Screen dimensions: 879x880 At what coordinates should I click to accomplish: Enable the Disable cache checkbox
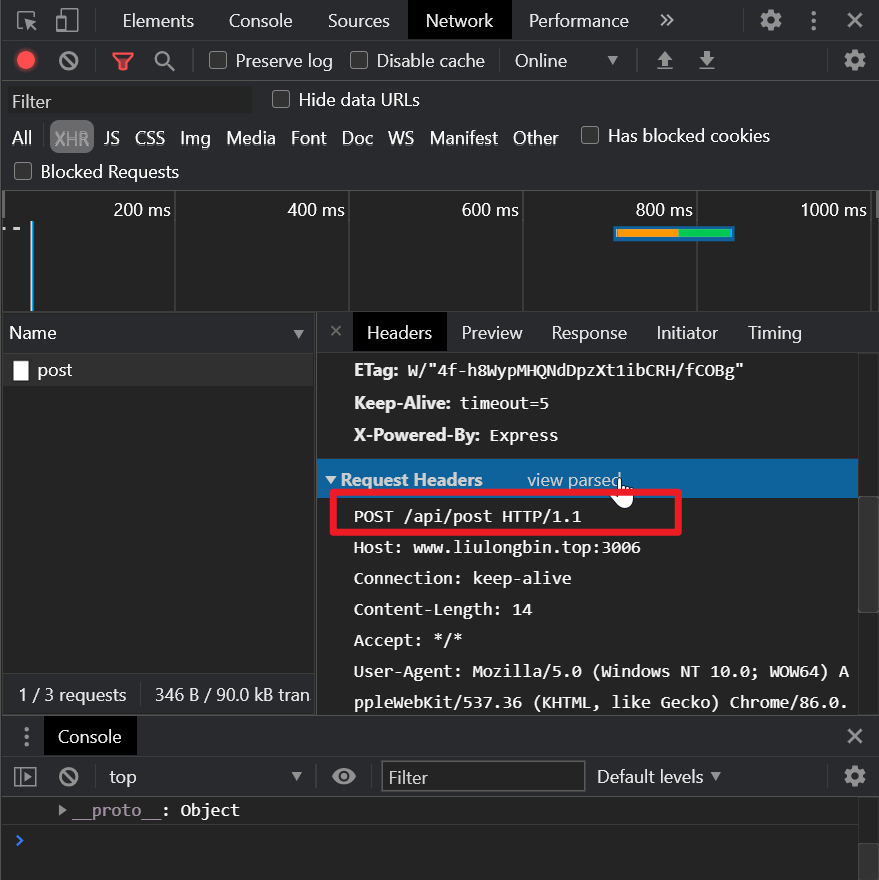pos(359,61)
